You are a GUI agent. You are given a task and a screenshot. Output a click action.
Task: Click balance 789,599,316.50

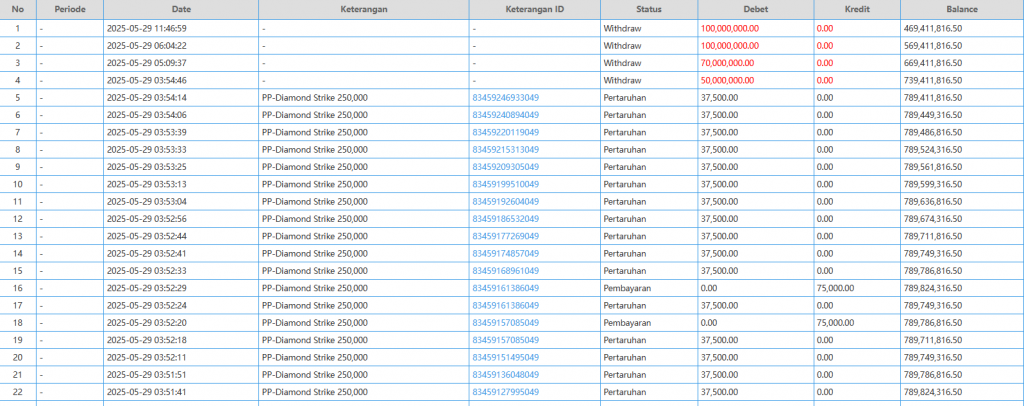933,184
